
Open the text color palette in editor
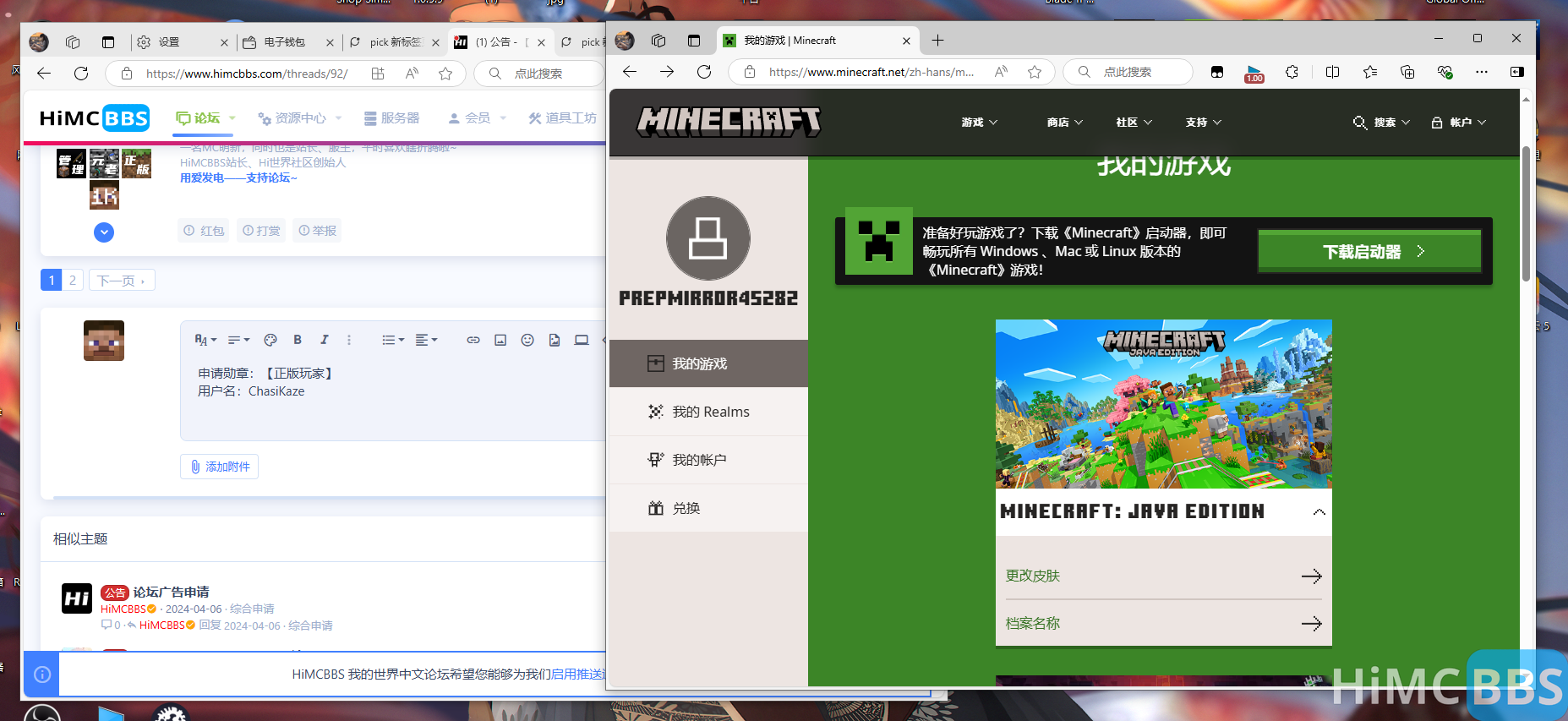click(270, 340)
